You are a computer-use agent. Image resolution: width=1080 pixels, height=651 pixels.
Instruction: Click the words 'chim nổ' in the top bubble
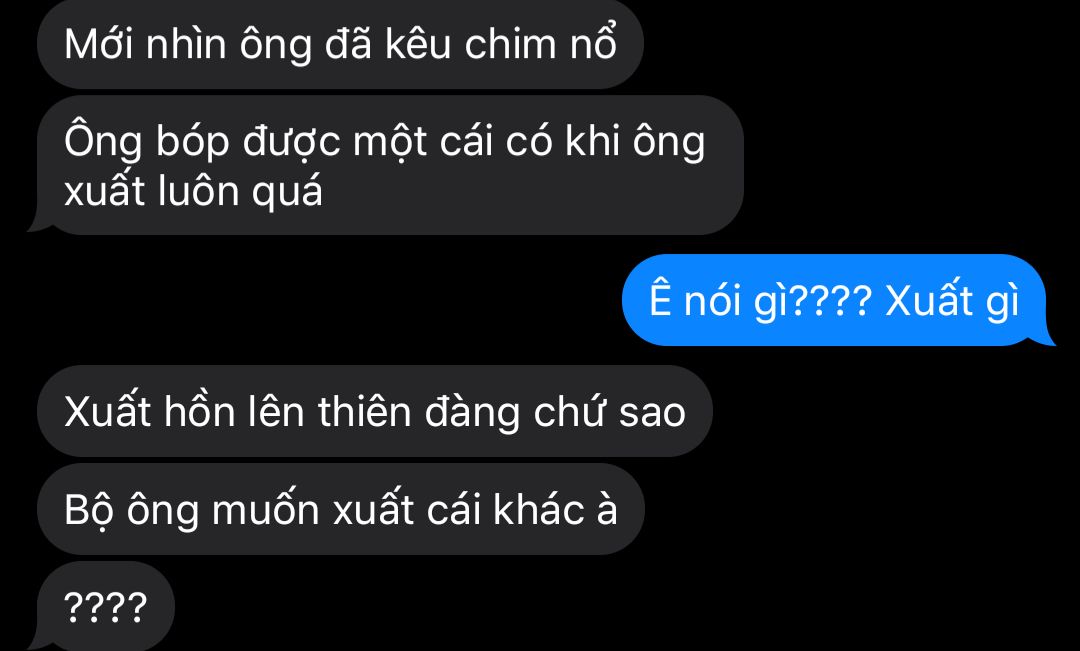pos(541,44)
